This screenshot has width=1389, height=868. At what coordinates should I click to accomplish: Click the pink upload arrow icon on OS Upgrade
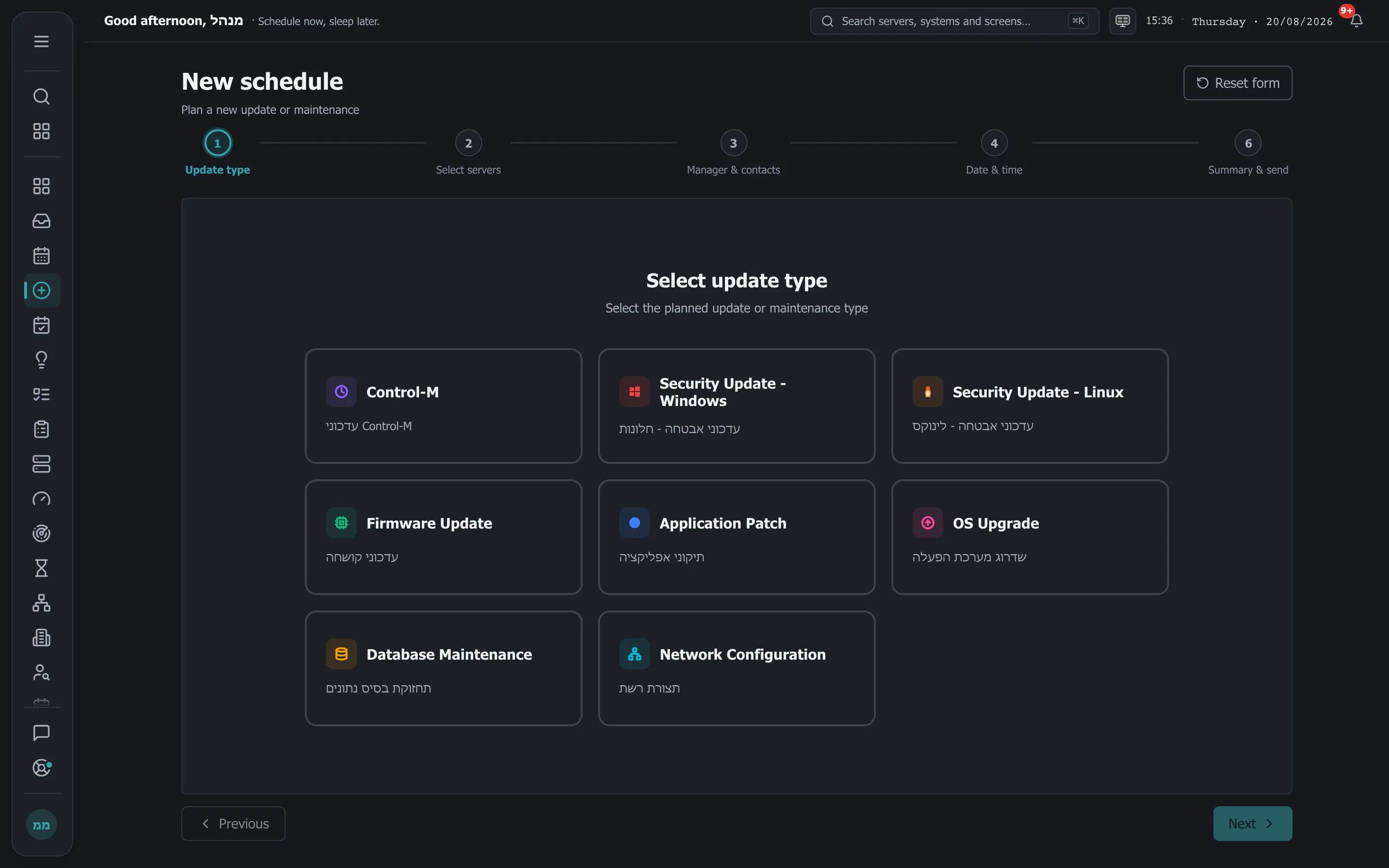pos(927,523)
